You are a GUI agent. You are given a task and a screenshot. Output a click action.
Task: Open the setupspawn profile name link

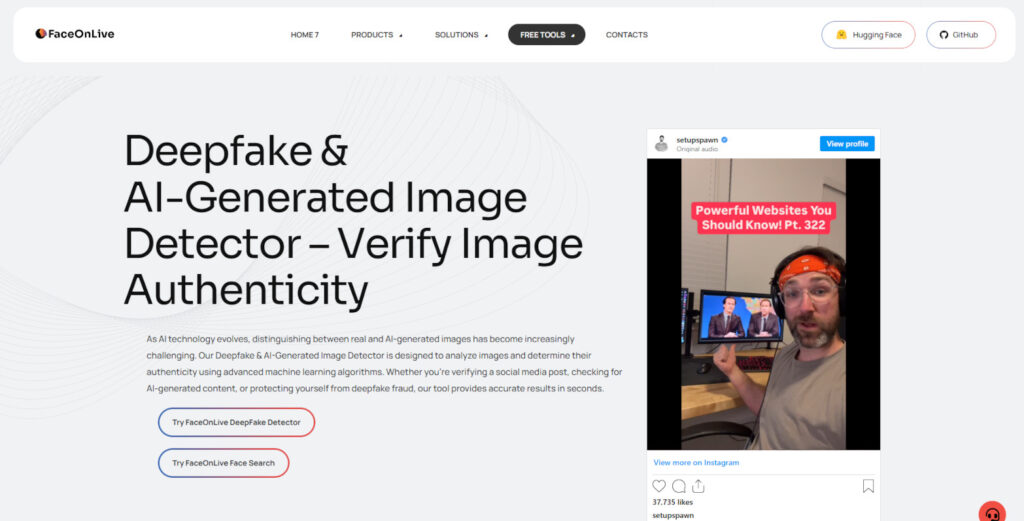697,140
